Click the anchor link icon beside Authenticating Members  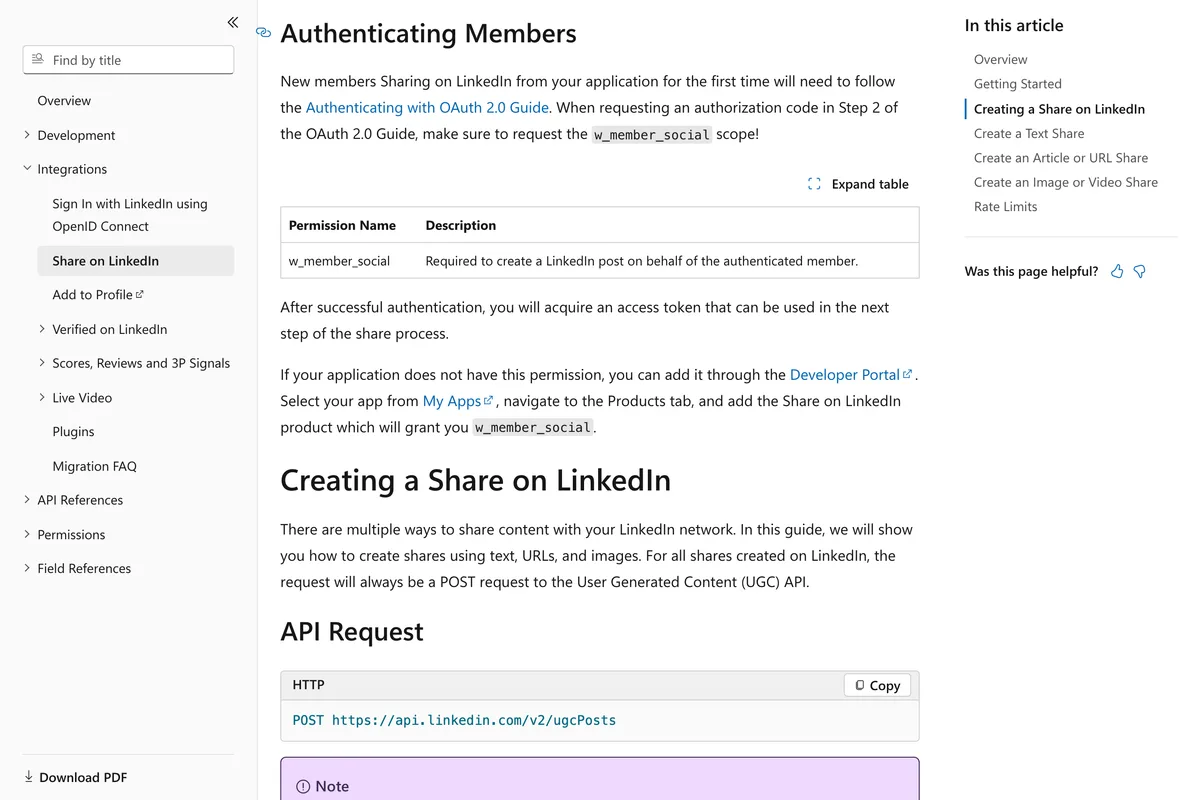(264, 33)
